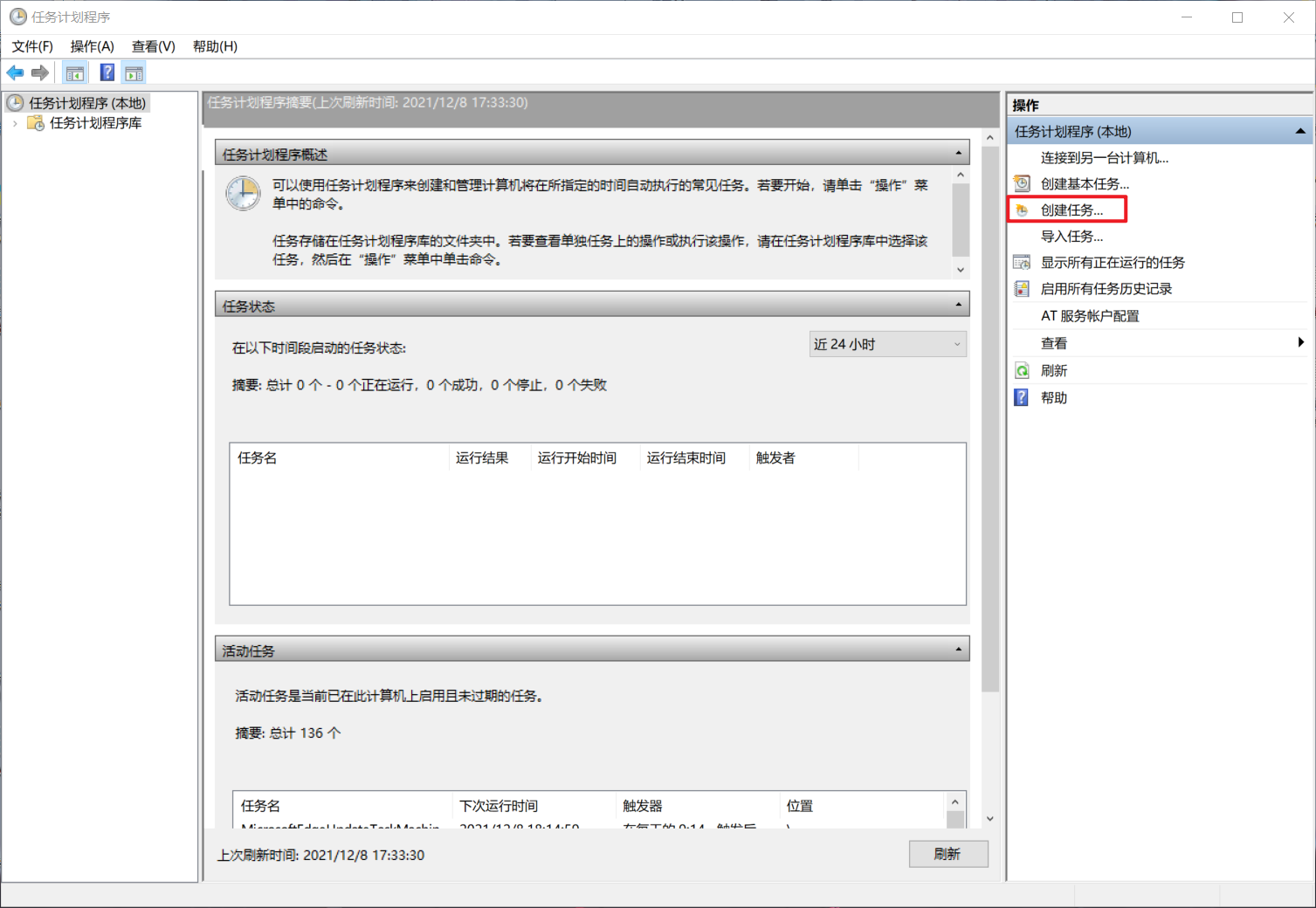Toggle the console tree toolbar icon
1316x908 pixels.
point(75,72)
